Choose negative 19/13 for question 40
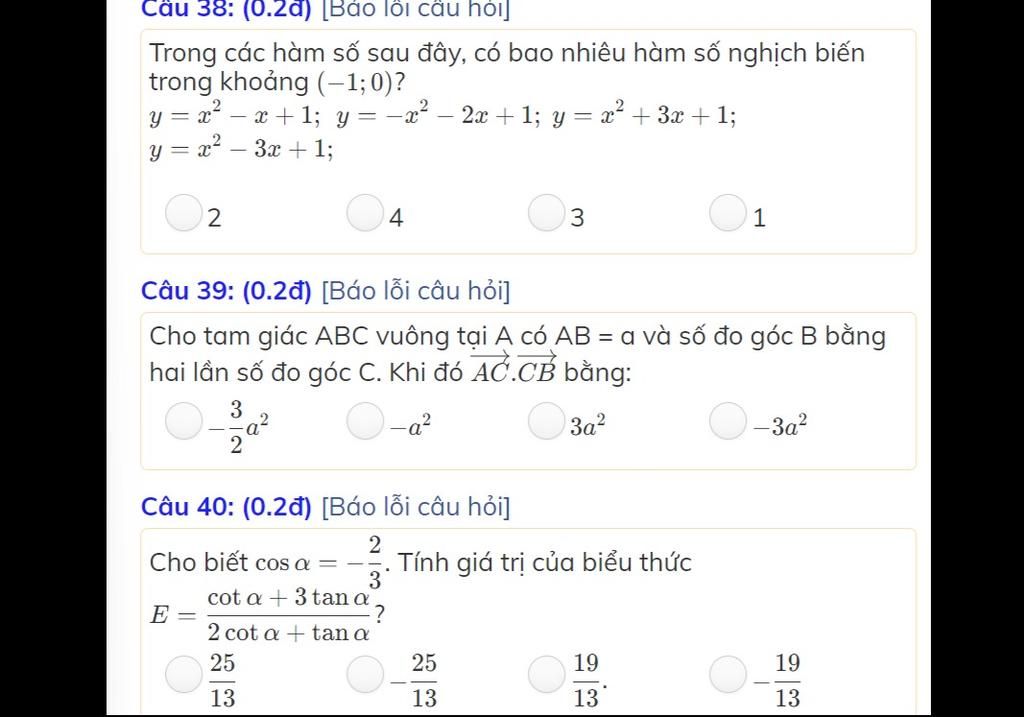 [x=728, y=675]
